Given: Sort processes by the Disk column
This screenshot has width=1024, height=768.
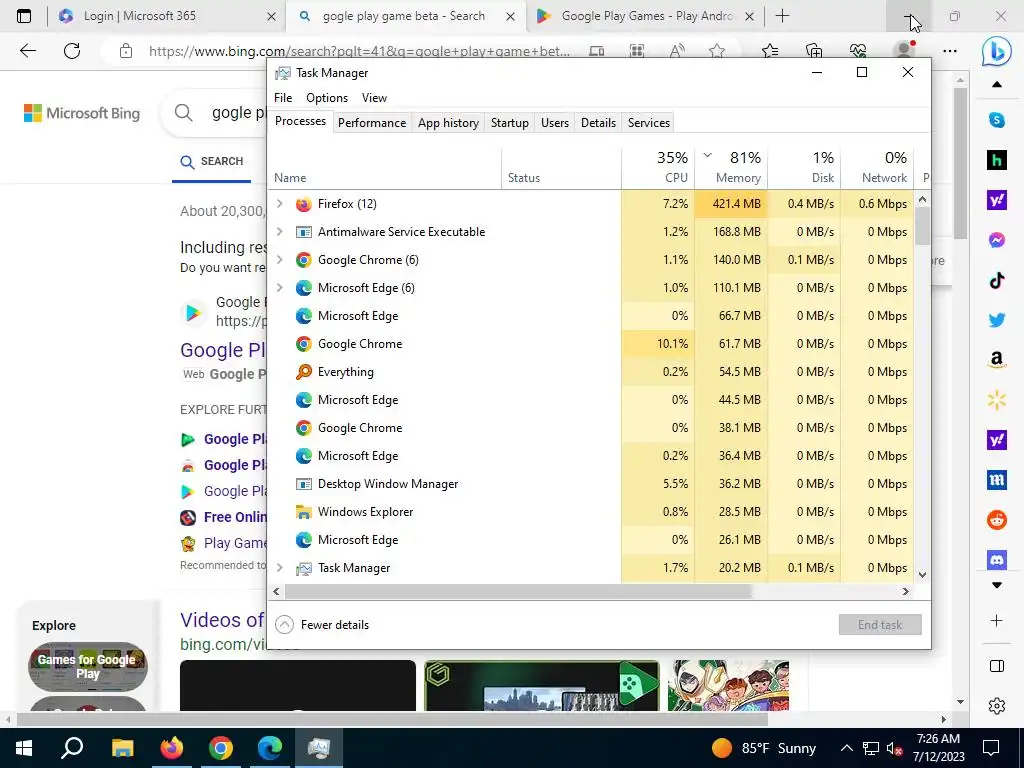Looking at the screenshot, I should (804, 167).
